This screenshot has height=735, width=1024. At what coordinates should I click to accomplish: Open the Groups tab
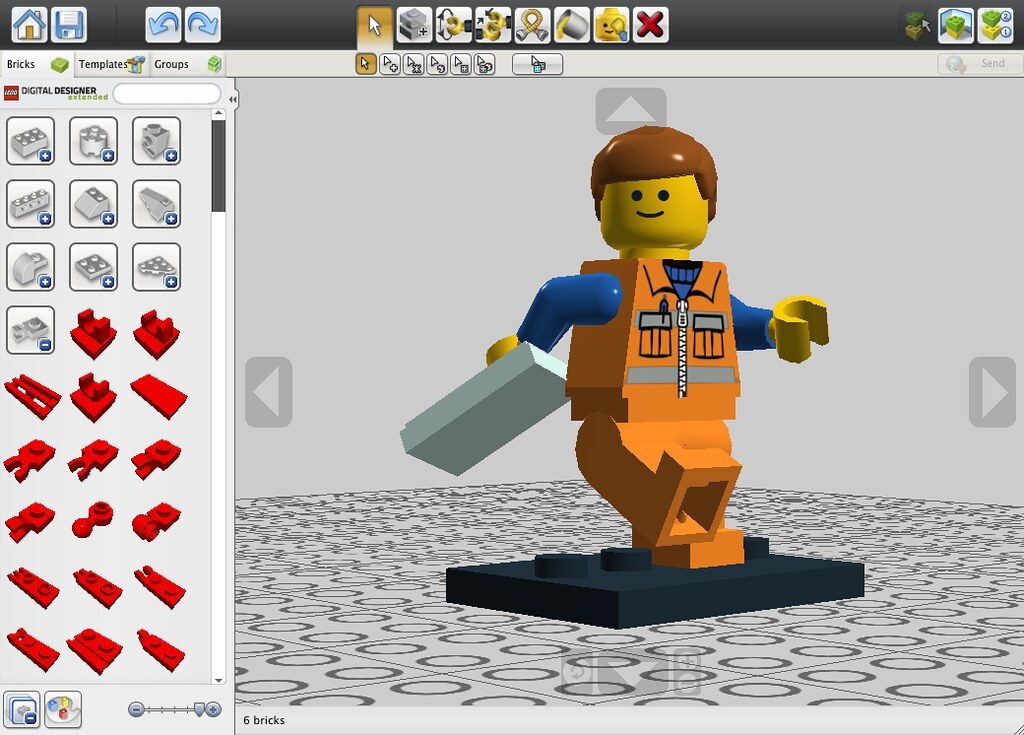tap(187, 64)
